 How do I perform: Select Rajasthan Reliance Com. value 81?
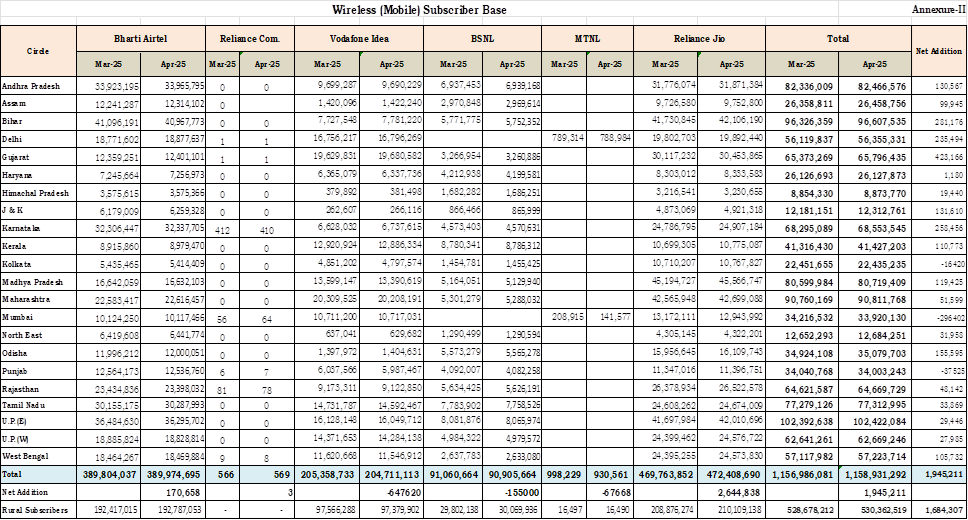222,390
